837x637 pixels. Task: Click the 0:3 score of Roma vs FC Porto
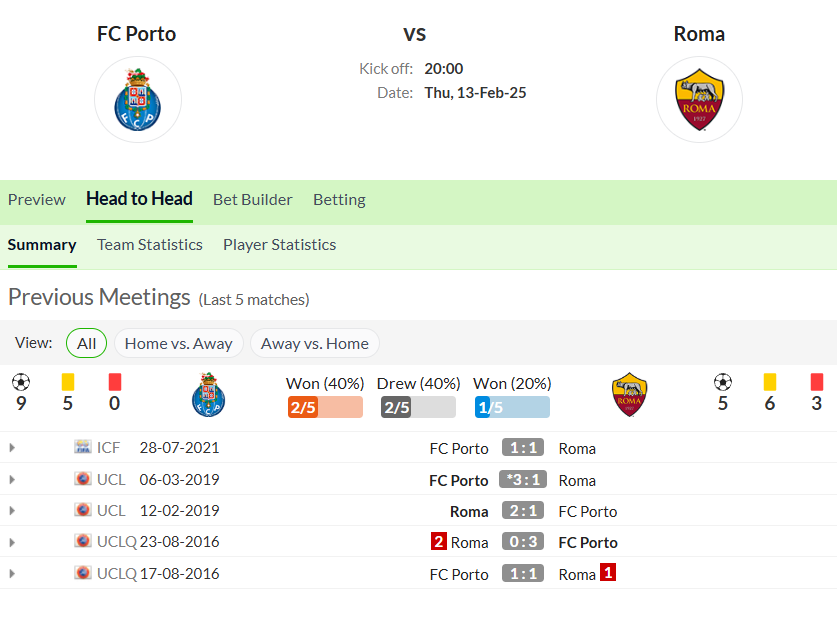pos(523,541)
